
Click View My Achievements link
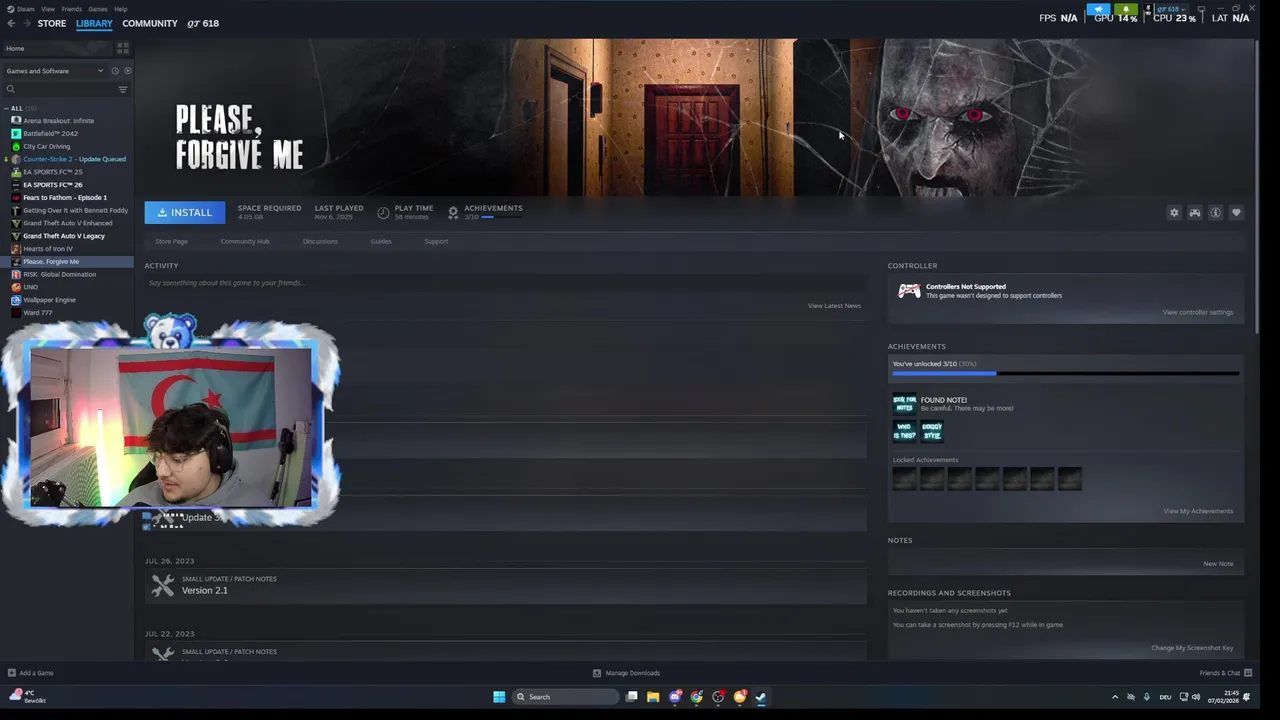(1198, 511)
